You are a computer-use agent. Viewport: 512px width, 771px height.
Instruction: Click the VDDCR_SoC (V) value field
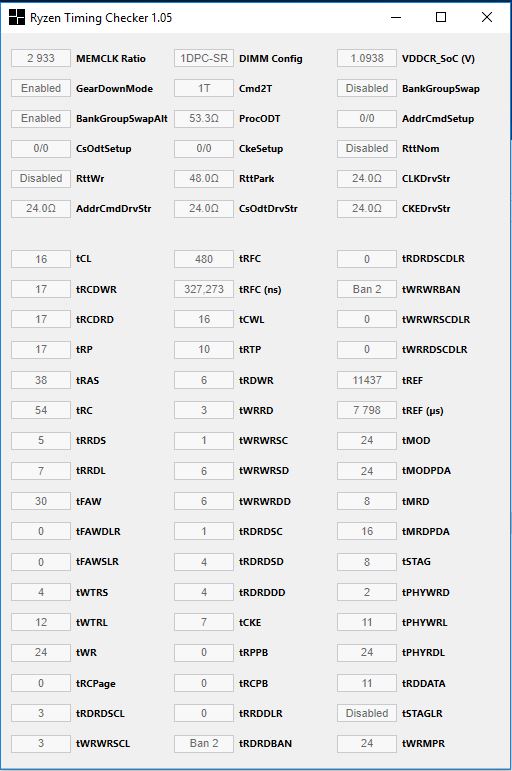[x=366, y=58]
